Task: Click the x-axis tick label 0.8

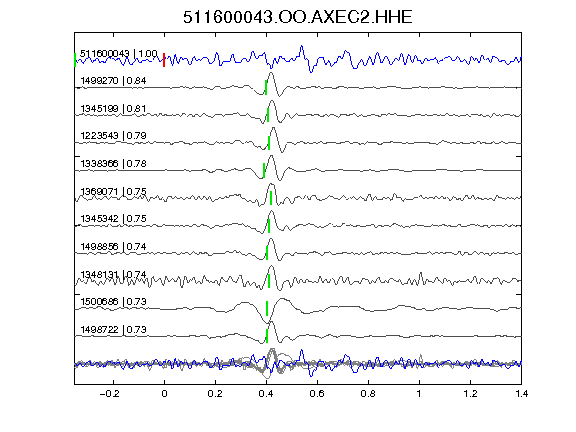Action: pyautogui.click(x=368, y=394)
